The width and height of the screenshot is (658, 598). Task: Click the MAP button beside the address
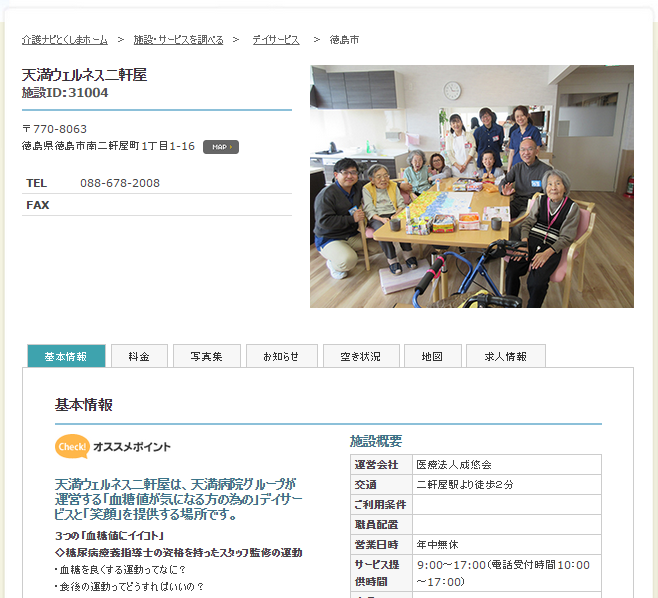click(220, 147)
